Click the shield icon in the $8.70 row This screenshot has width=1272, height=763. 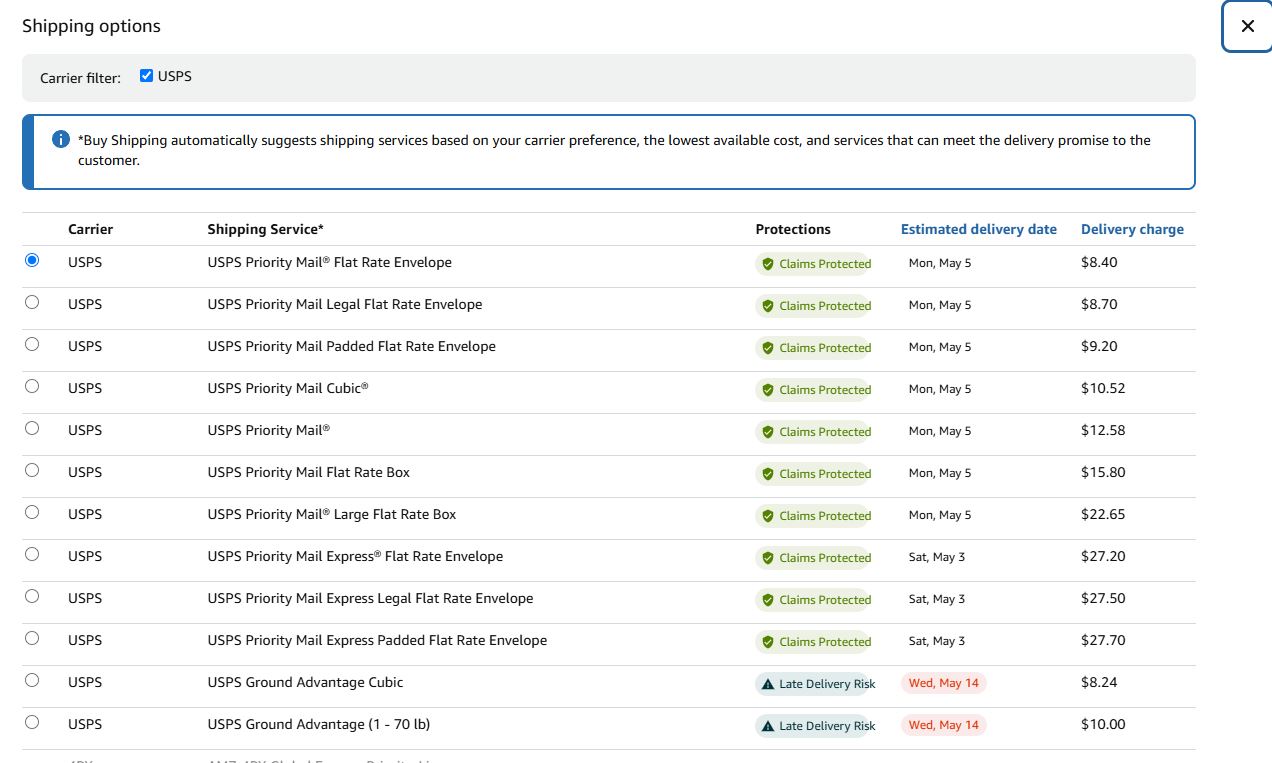768,306
